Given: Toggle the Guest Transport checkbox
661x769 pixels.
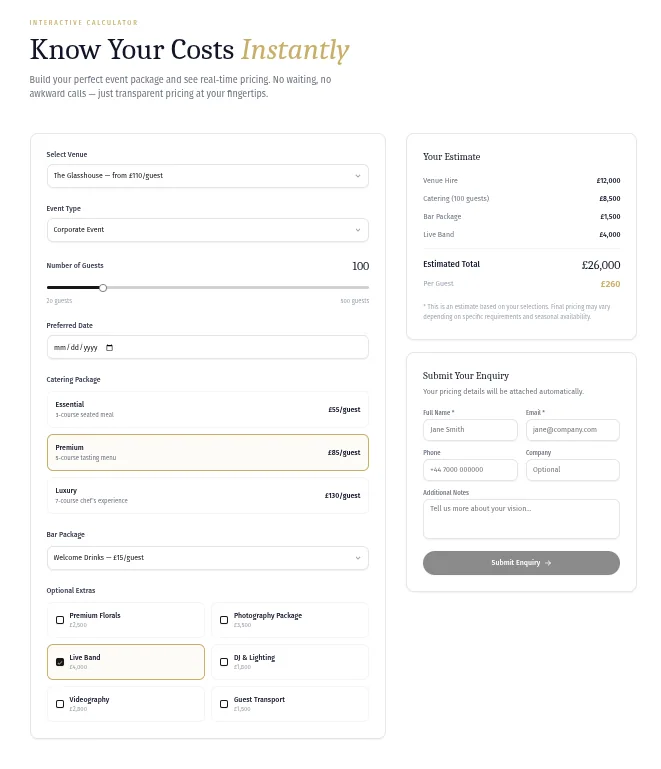Looking at the screenshot, I should point(224,704).
